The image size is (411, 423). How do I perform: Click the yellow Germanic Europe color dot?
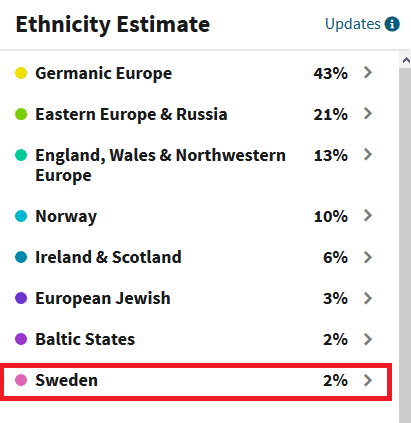[21, 73]
